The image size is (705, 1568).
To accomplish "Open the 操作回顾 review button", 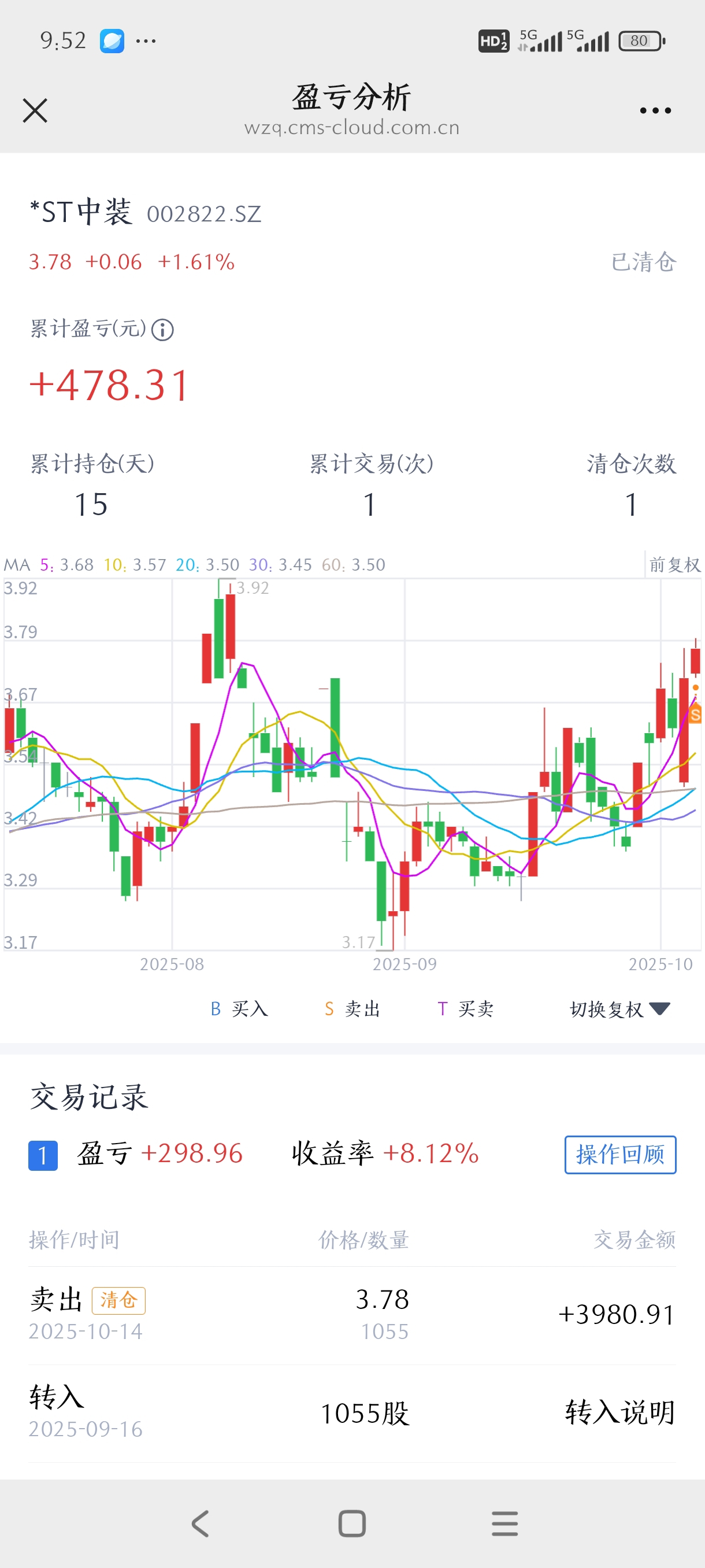I will coord(620,1154).
